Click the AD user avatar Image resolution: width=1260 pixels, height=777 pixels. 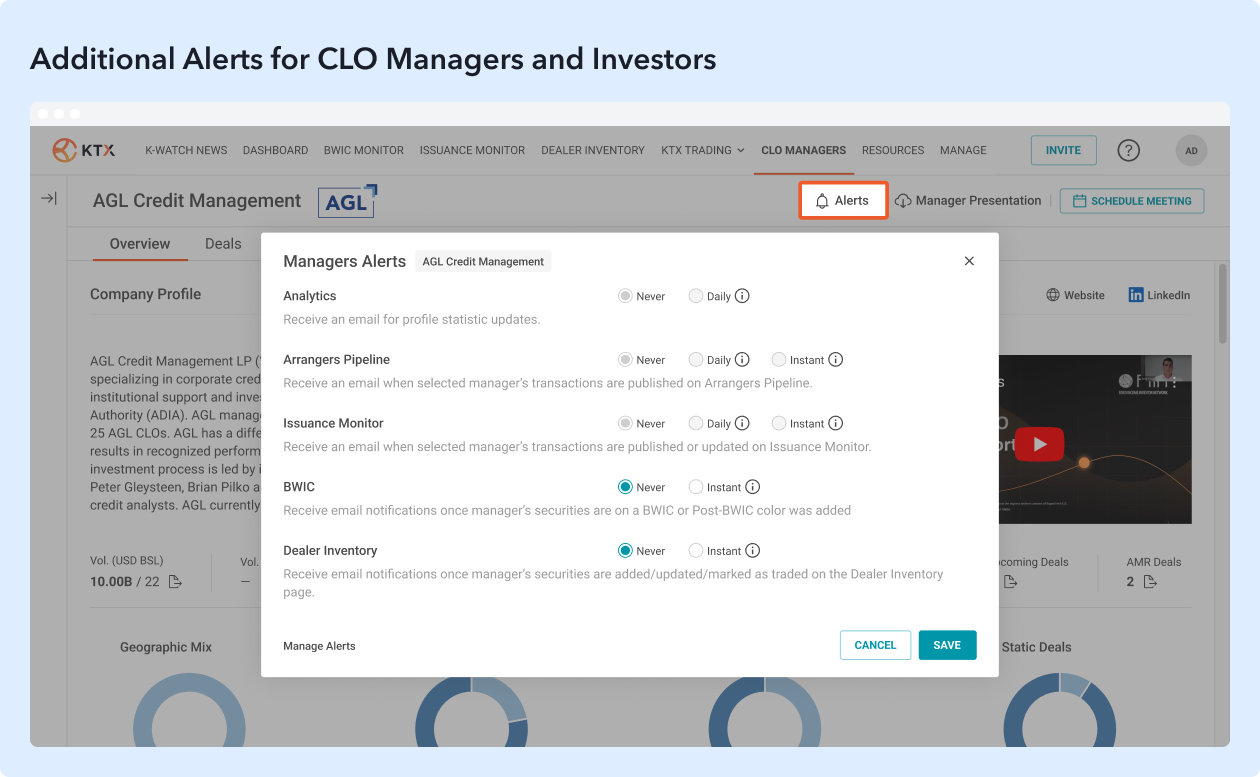tap(1191, 150)
